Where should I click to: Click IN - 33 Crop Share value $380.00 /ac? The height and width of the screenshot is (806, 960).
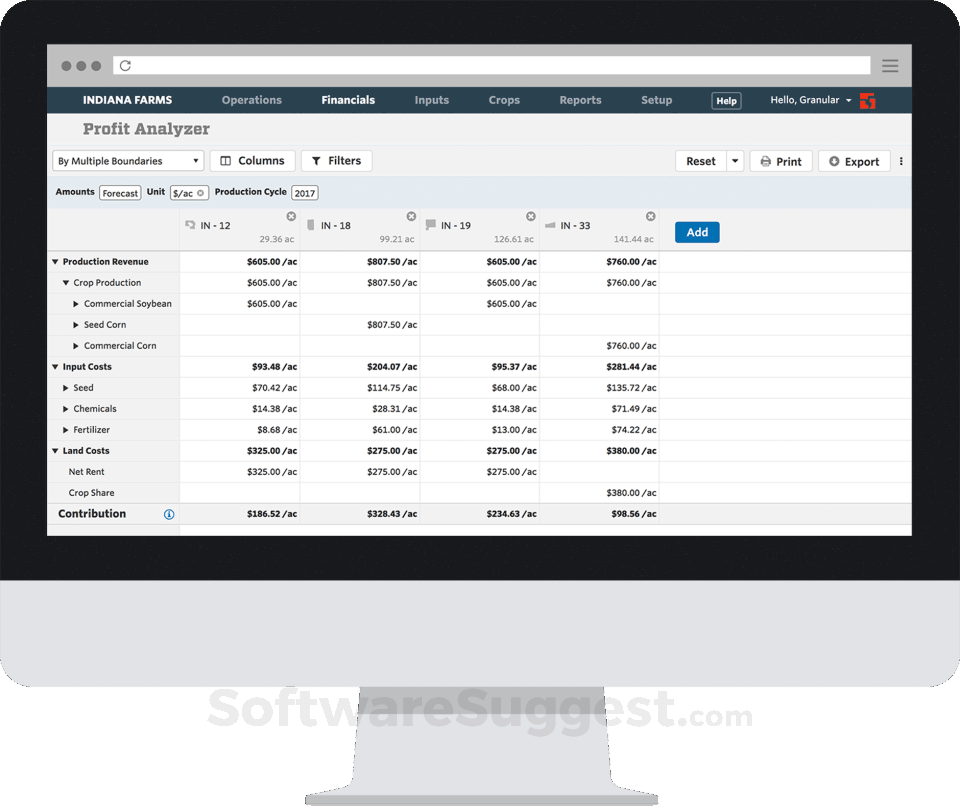click(x=631, y=493)
